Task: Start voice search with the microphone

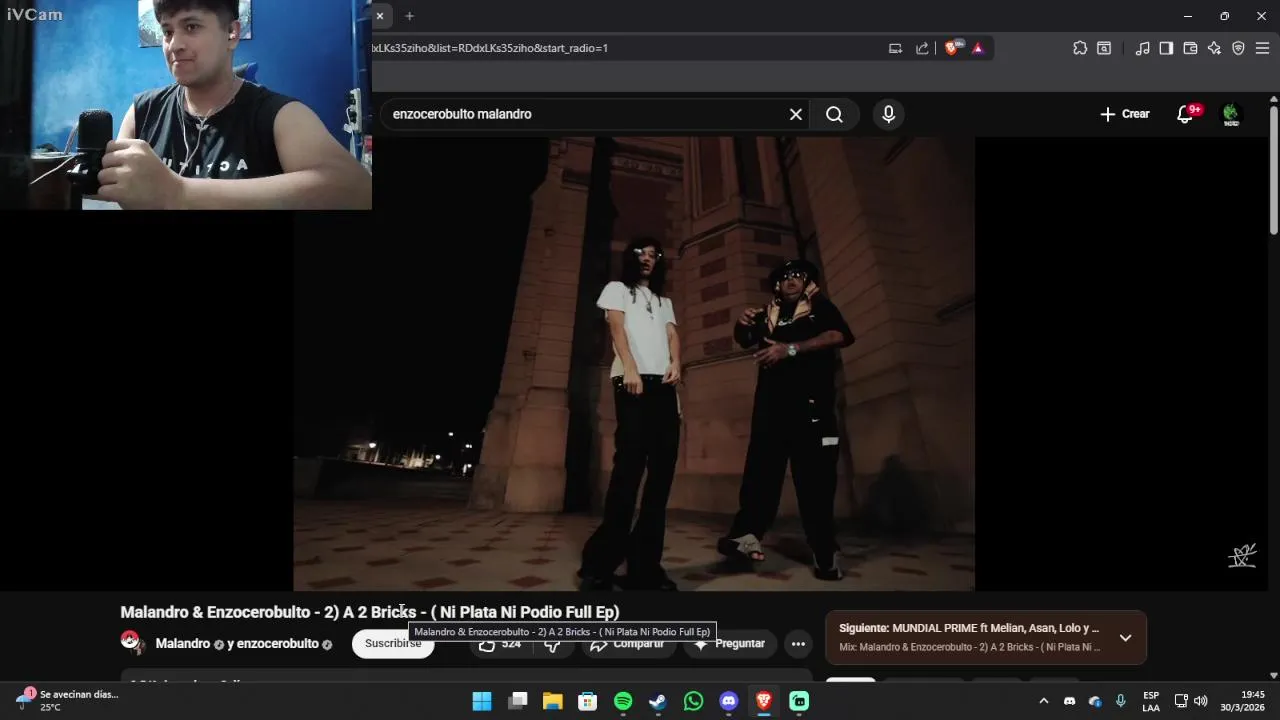Action: pyautogui.click(x=888, y=114)
